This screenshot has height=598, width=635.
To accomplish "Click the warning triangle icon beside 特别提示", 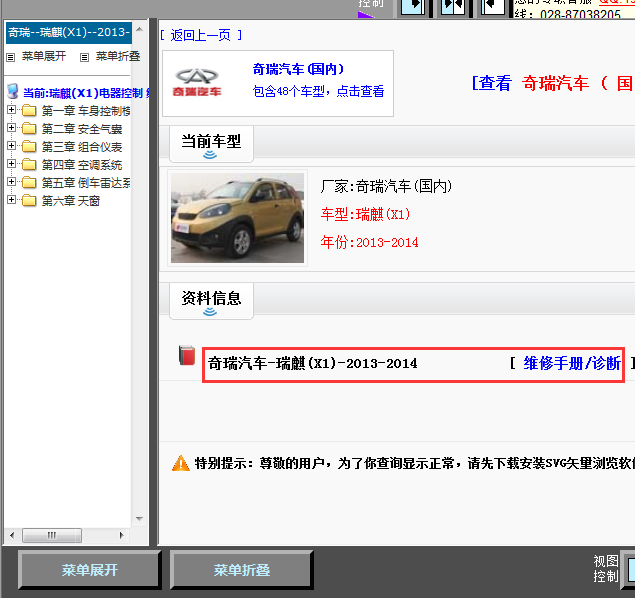I will tap(181, 463).
